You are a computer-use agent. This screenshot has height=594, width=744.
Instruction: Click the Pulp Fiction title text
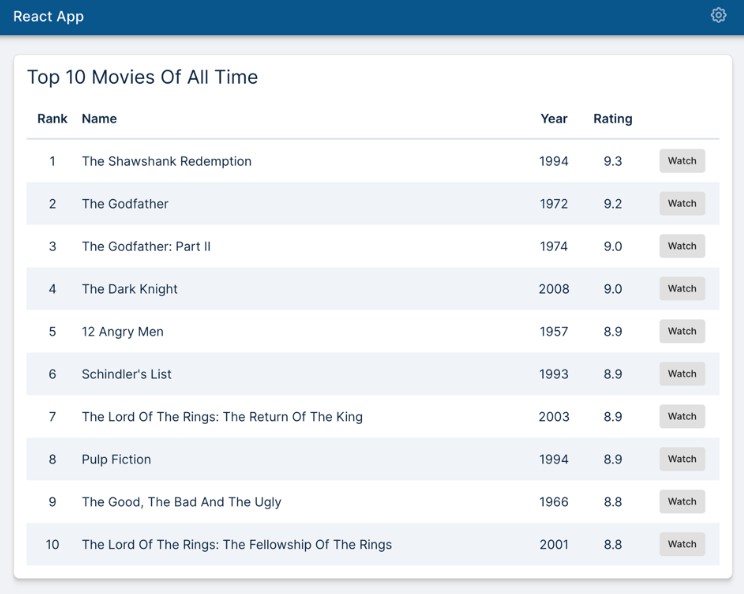click(116, 460)
